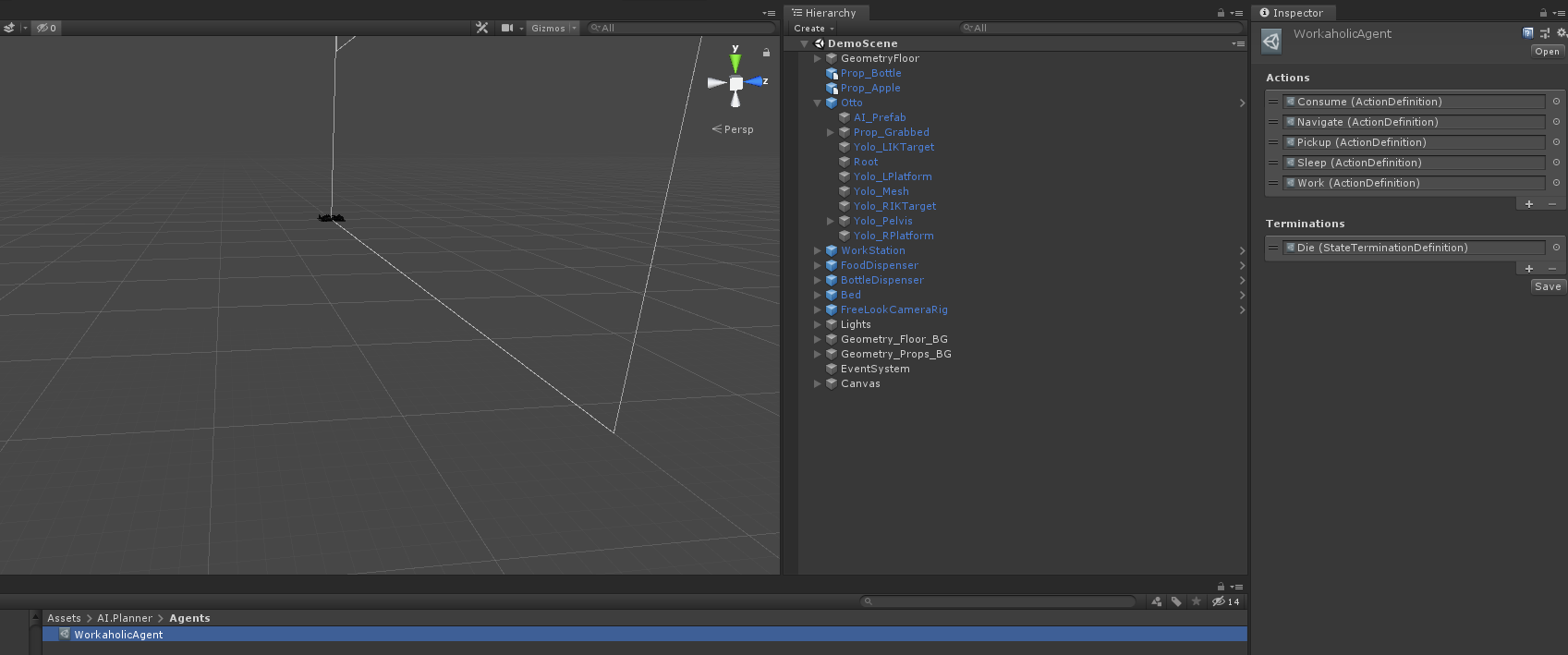Remove termination with minus button
This screenshot has width=1568, height=655.
pyautogui.click(x=1552, y=269)
